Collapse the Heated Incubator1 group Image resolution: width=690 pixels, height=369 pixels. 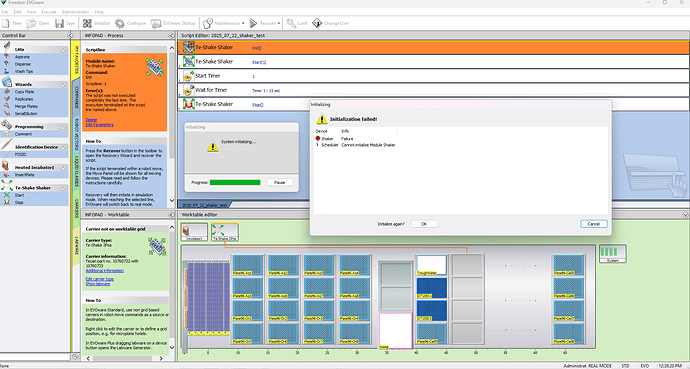pos(63,168)
